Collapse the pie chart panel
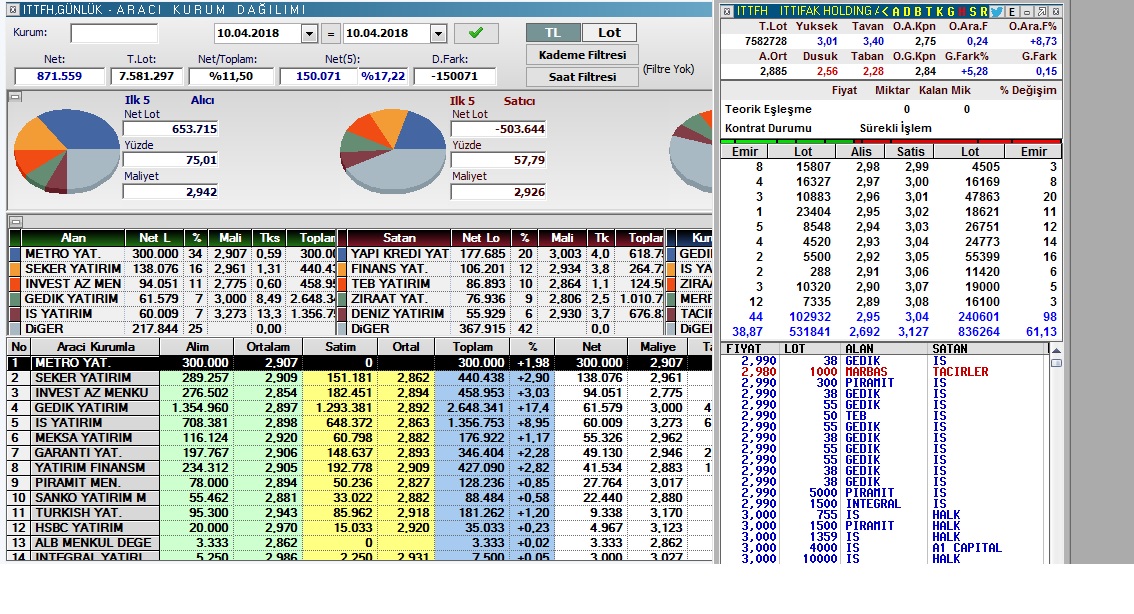 click(16, 96)
